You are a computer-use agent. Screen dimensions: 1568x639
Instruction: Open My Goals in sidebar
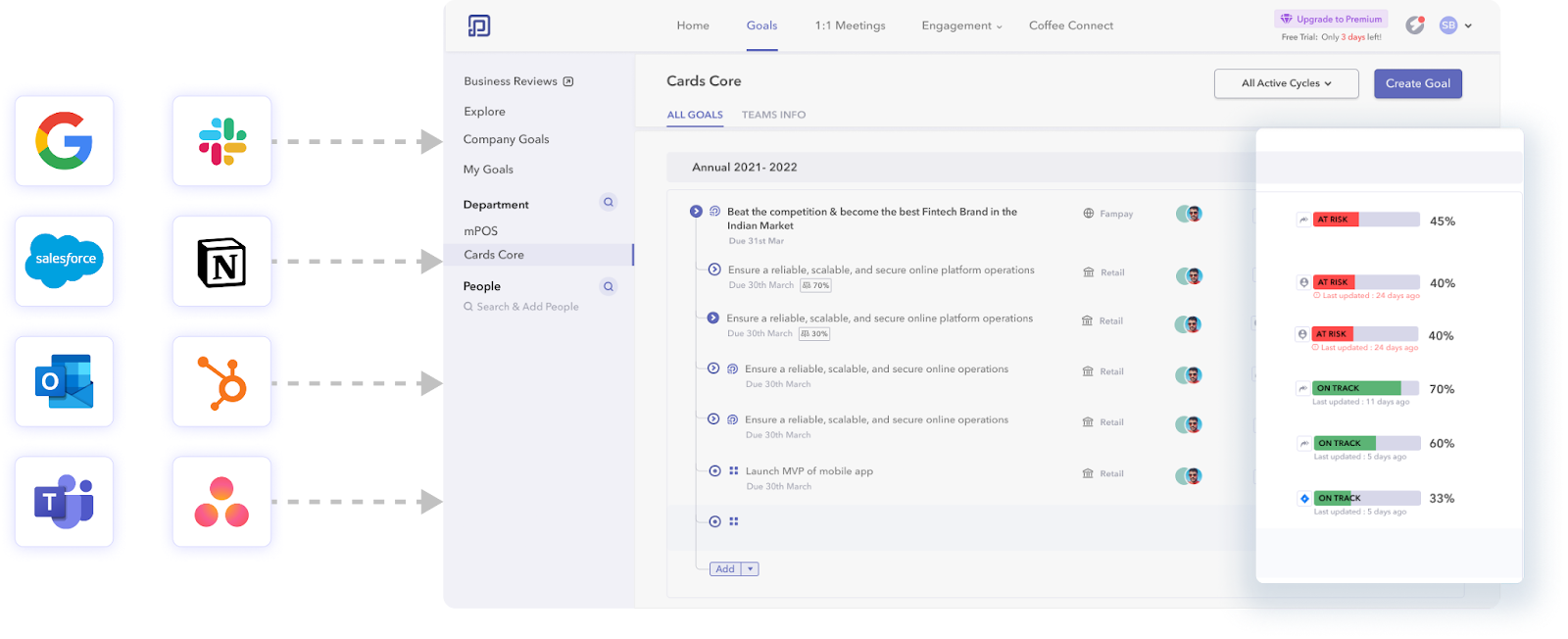[x=488, y=170]
